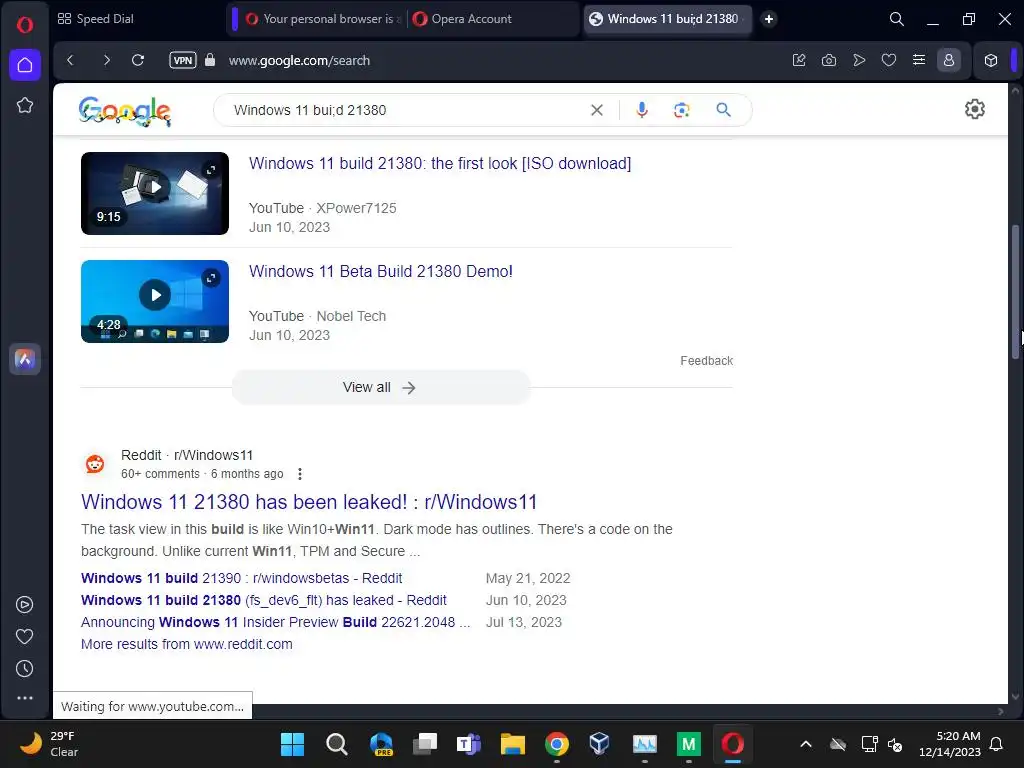
Task: Click View all videos button
Action: [381, 387]
